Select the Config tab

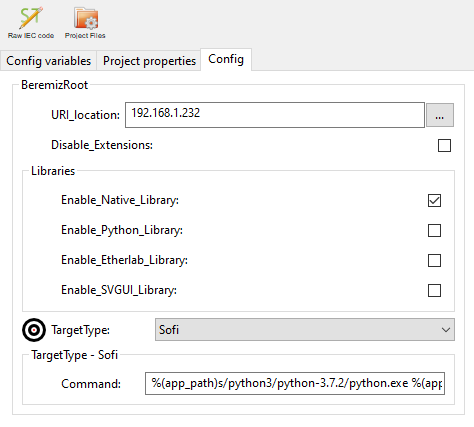pyautogui.click(x=226, y=59)
